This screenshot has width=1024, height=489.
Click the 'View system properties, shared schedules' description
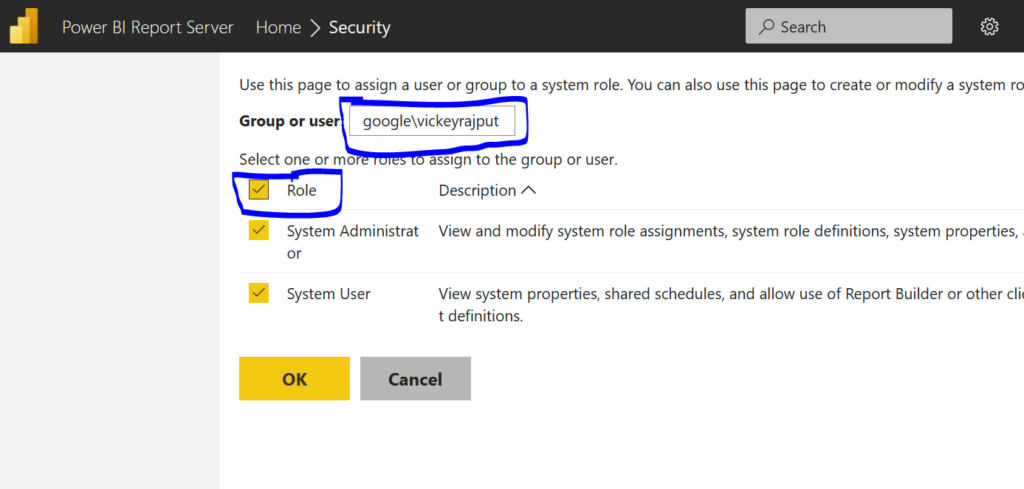[731, 306]
